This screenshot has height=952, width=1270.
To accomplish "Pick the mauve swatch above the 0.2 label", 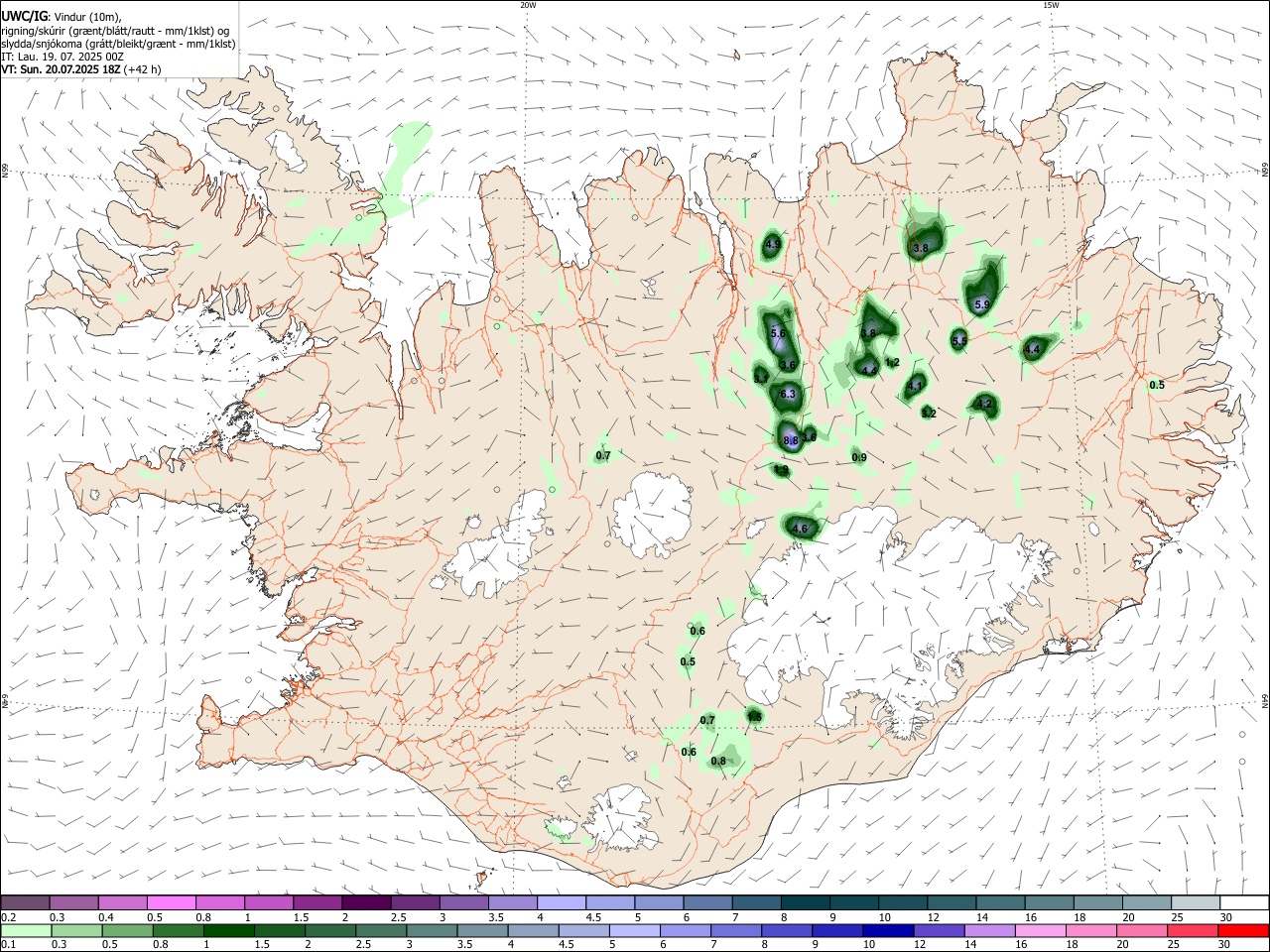I will (25, 902).
